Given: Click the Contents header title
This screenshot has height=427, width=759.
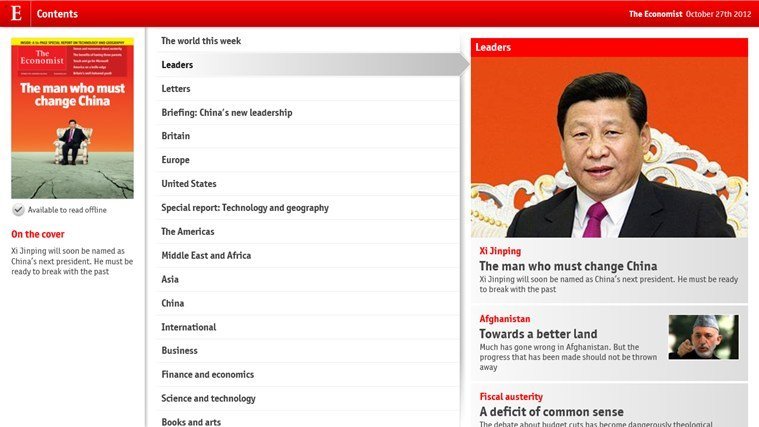Looking at the screenshot, I should [x=57, y=14].
